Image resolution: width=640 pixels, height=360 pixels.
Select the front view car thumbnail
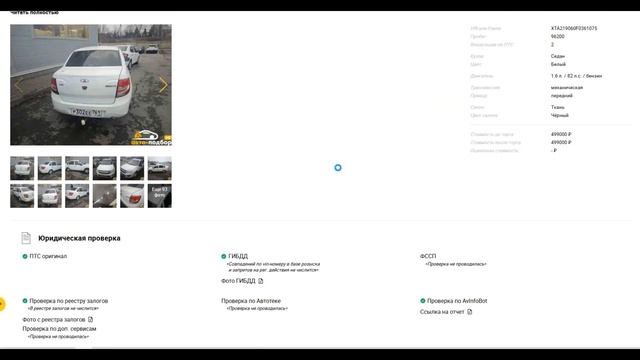[104, 168]
